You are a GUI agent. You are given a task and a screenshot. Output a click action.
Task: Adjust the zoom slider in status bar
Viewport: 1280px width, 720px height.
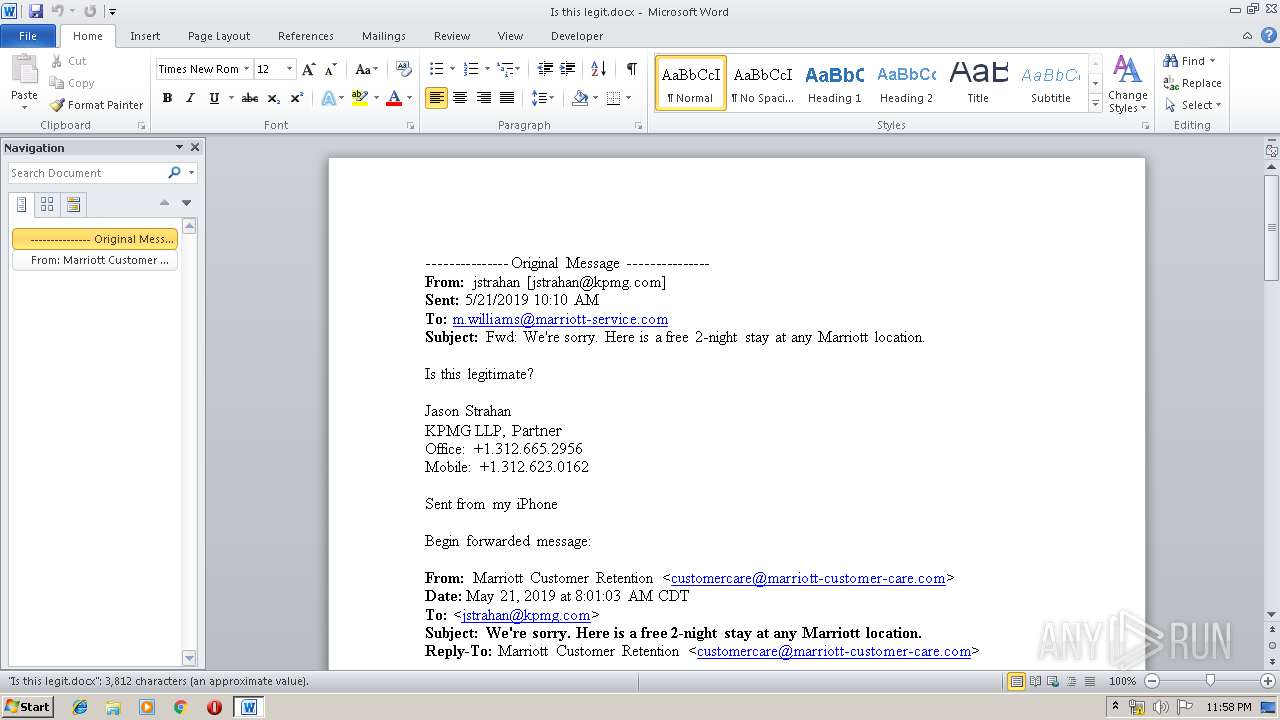(1210, 681)
